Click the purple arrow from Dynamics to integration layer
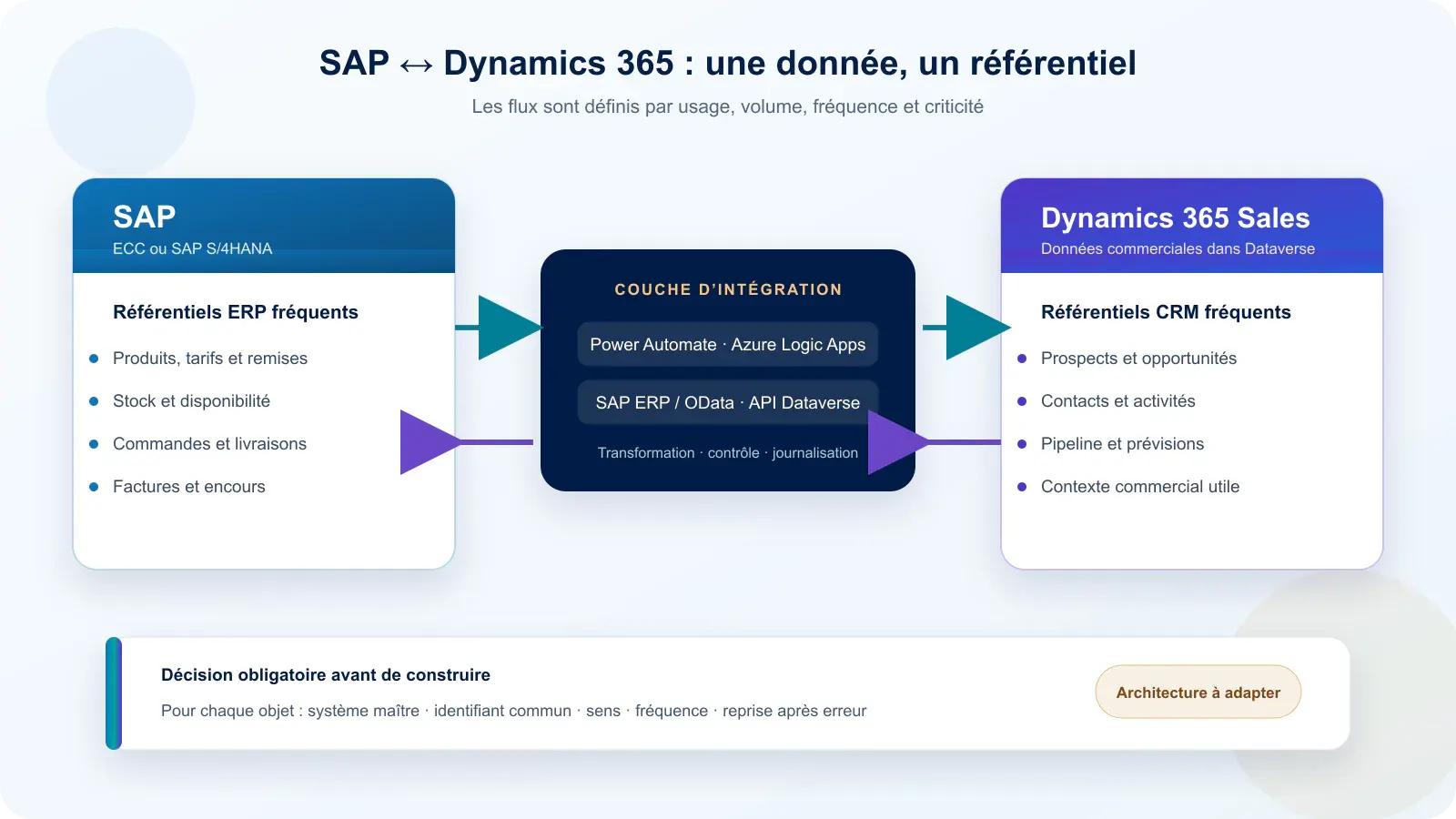 point(935,442)
